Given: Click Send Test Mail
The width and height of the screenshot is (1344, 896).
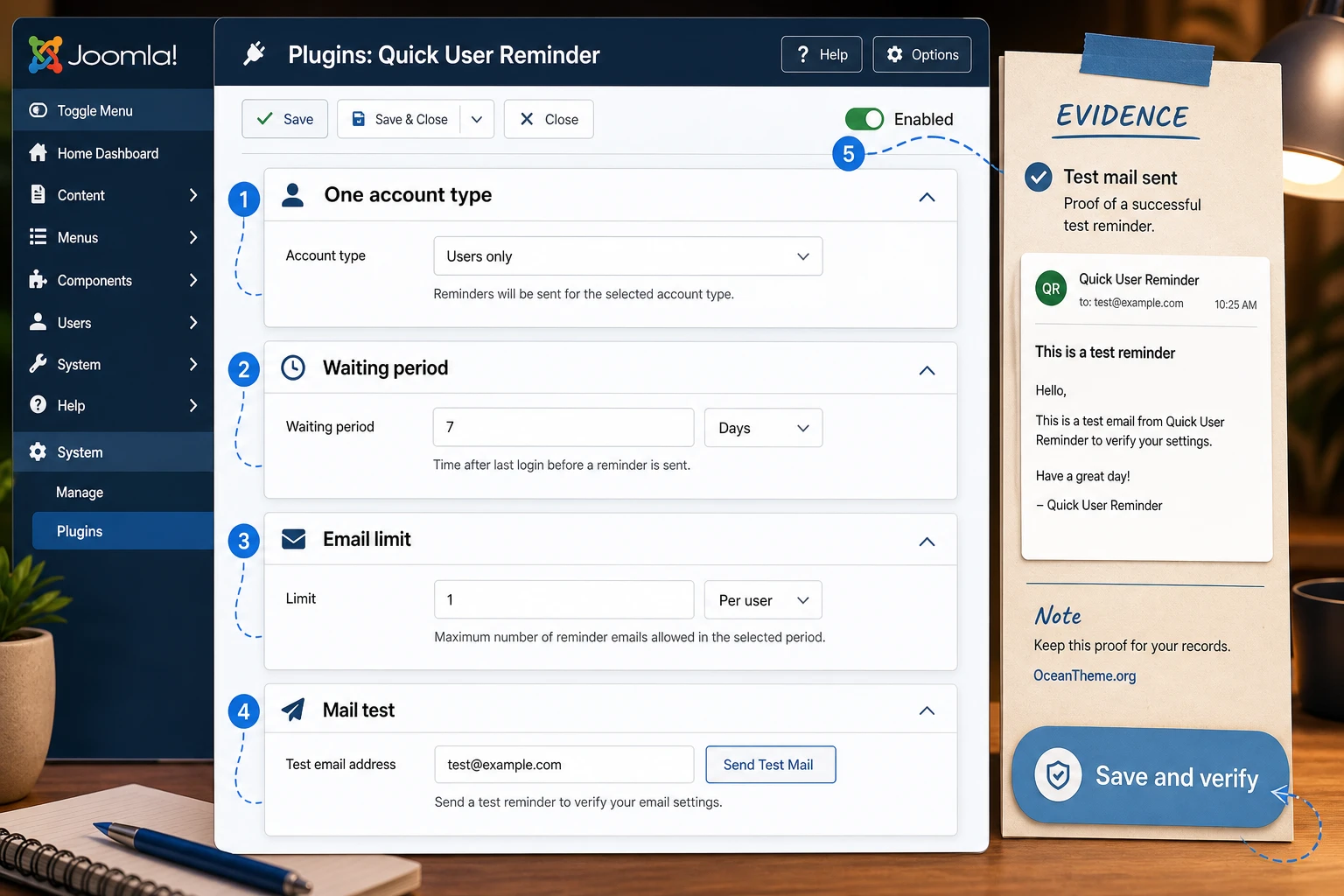Looking at the screenshot, I should coord(771,765).
